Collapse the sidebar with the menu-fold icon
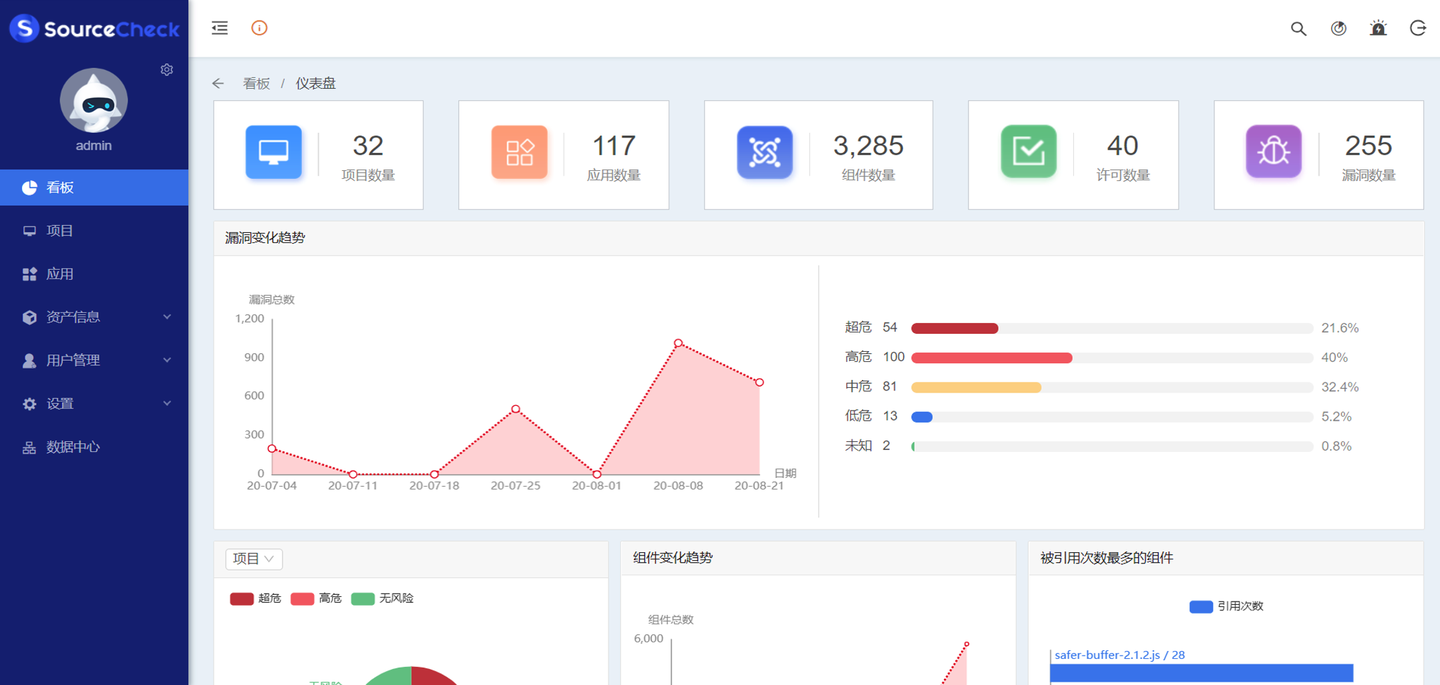This screenshot has width=1440, height=685. pos(220,28)
